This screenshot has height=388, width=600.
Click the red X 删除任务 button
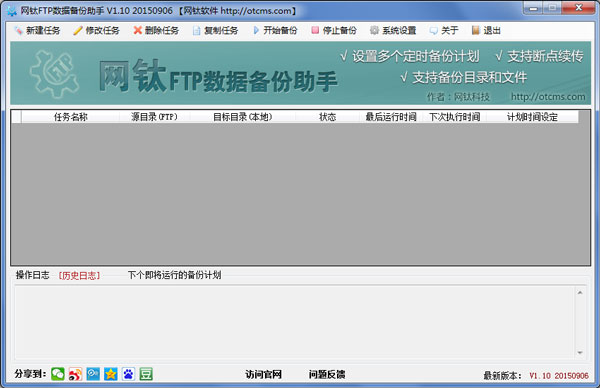(156, 30)
